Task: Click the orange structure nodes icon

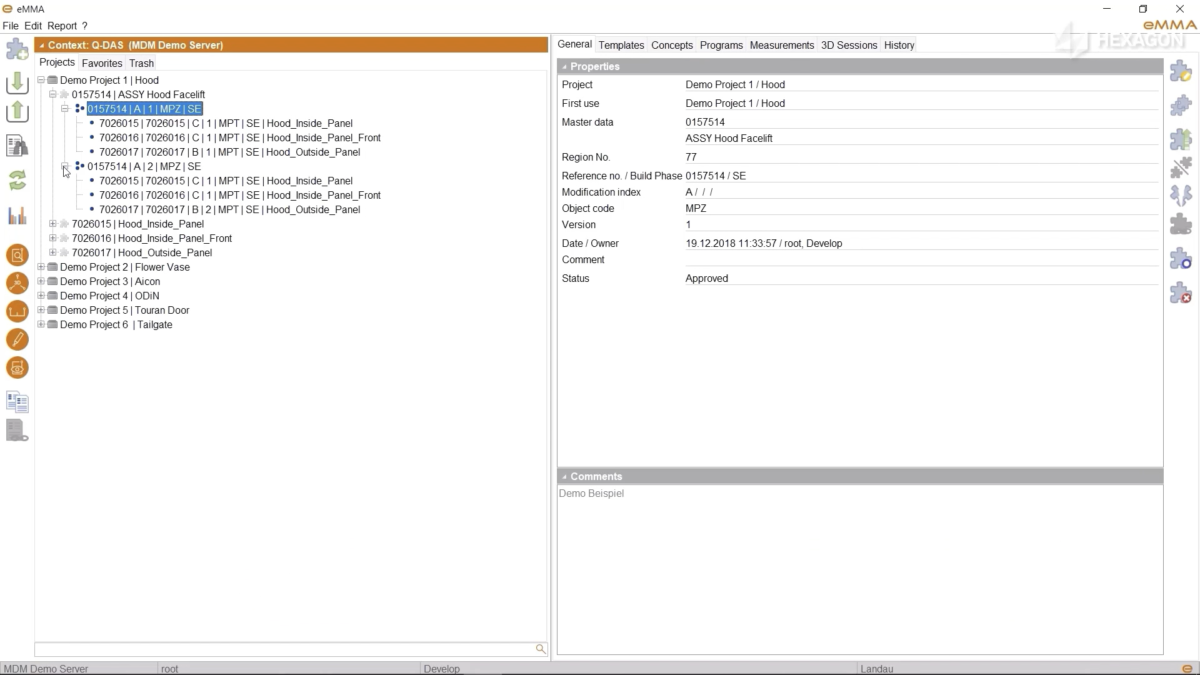Action: pos(17,283)
